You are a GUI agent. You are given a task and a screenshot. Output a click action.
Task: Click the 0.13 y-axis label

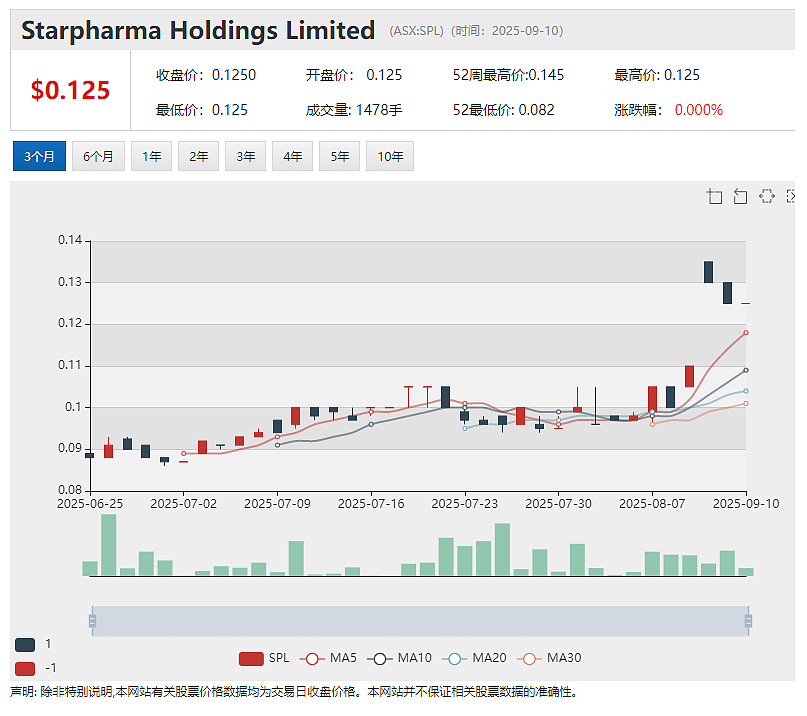coord(70,282)
